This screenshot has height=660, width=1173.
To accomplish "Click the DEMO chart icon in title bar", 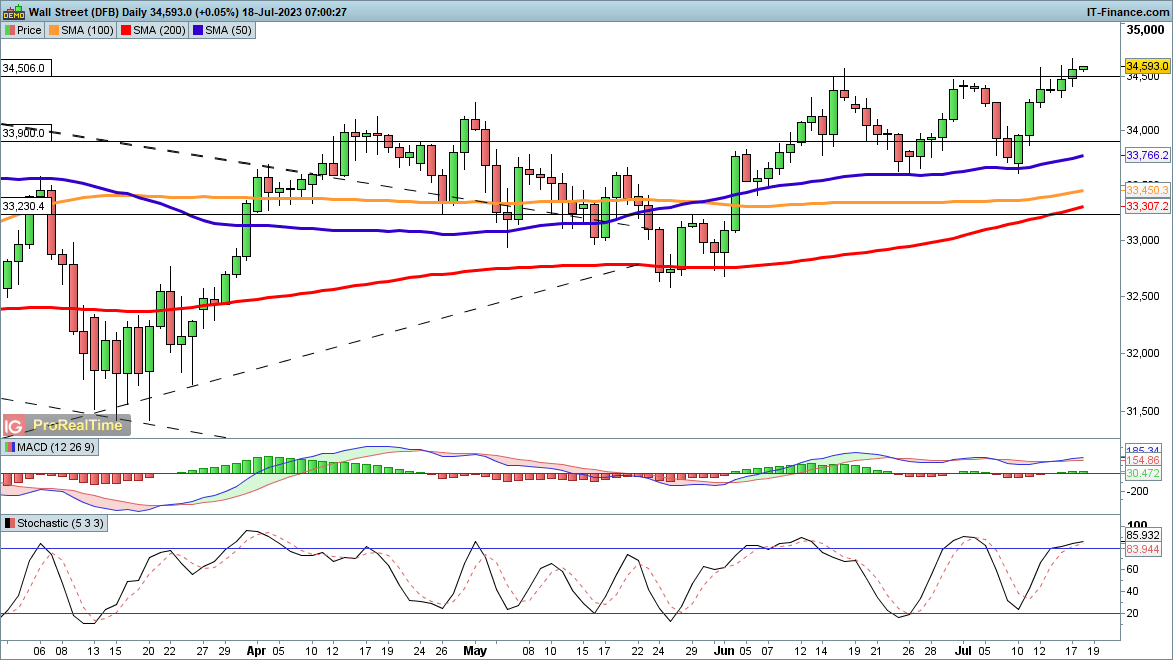I will (13, 12).
